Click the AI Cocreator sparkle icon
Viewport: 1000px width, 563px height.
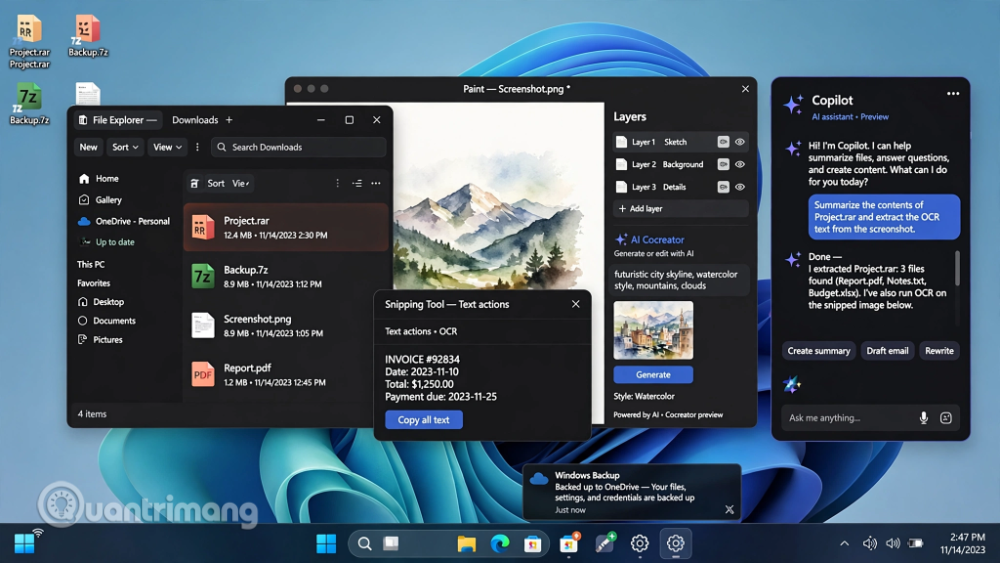click(x=621, y=240)
